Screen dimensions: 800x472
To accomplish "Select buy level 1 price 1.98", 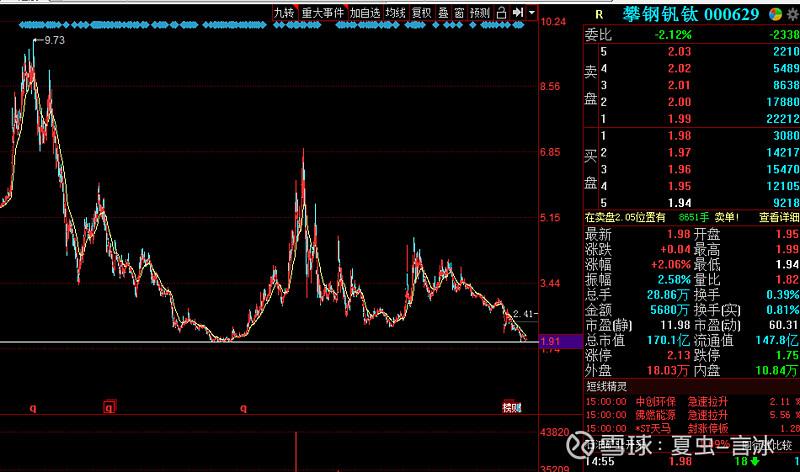I will pyautogui.click(x=679, y=136).
